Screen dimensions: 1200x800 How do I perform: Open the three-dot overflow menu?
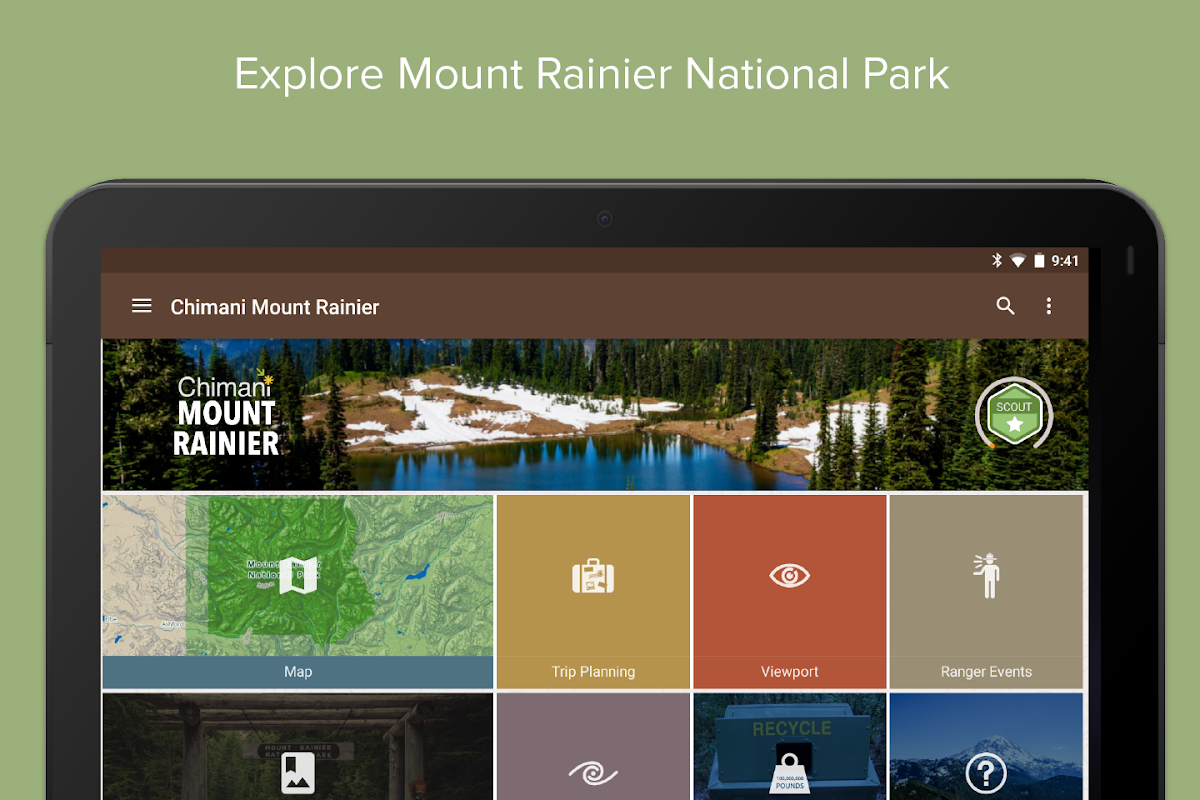click(x=1049, y=306)
